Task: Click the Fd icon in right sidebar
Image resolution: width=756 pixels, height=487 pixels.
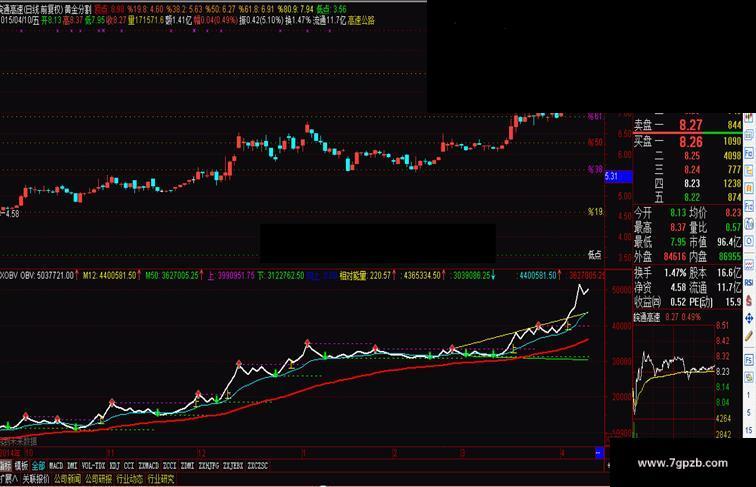Action: 749,153
